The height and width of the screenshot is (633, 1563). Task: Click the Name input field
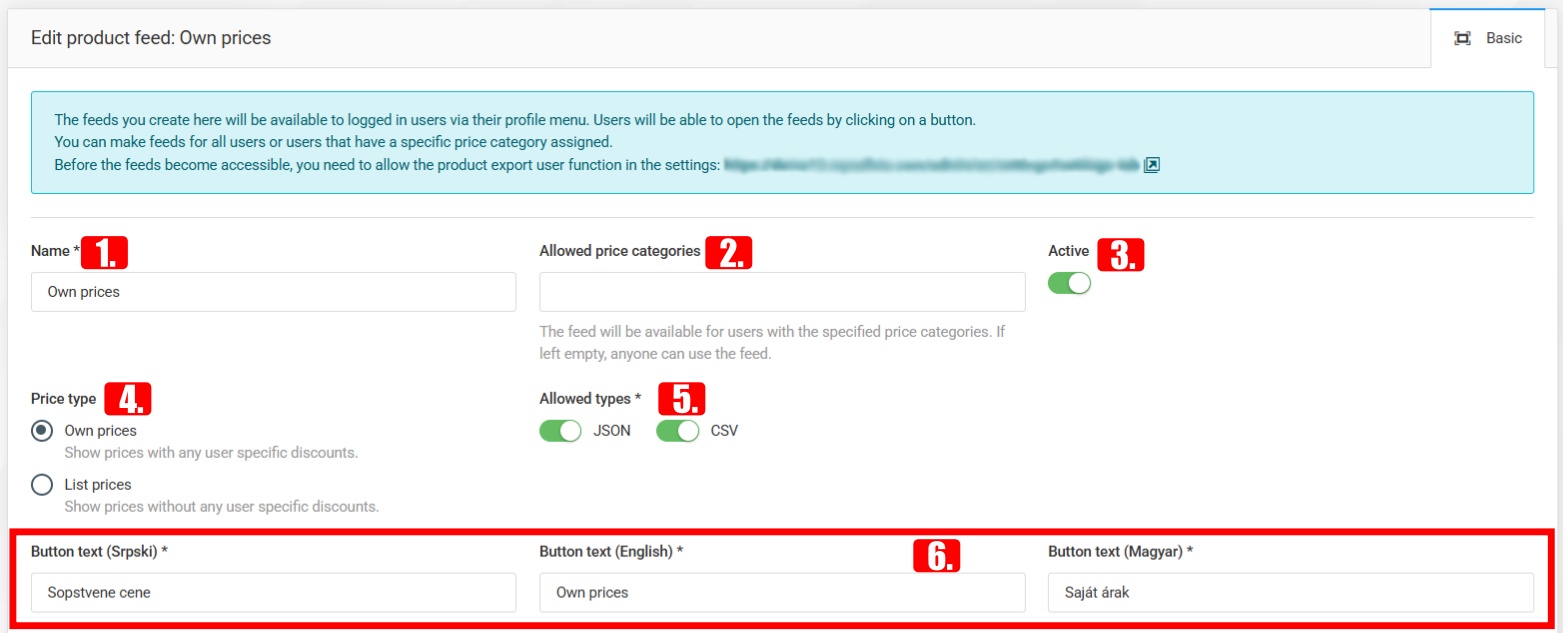274,292
